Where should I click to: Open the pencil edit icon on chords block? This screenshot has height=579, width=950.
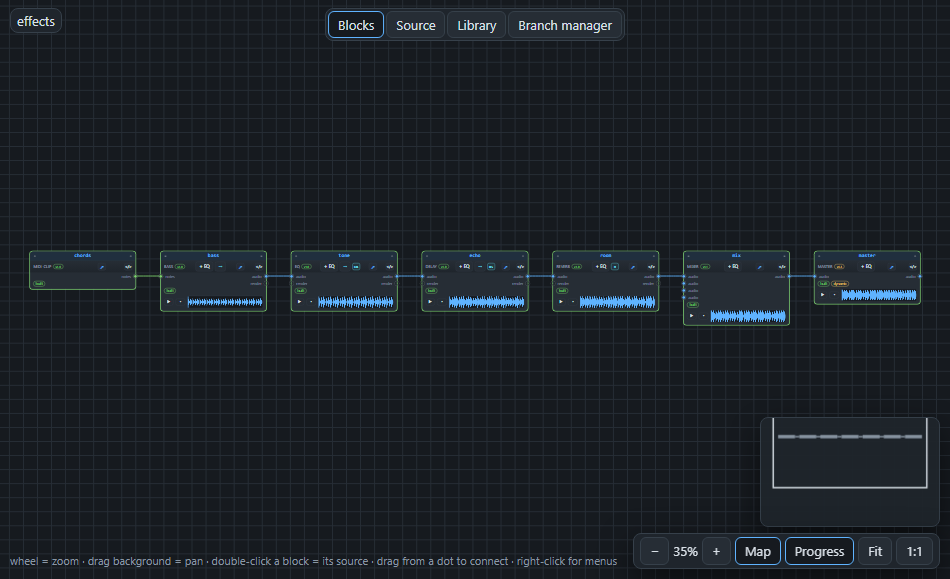[x=102, y=266]
